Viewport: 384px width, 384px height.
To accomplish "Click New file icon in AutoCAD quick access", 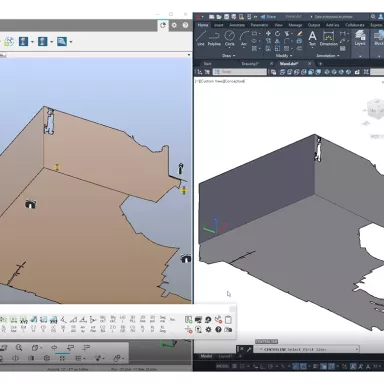I will tap(211, 17).
